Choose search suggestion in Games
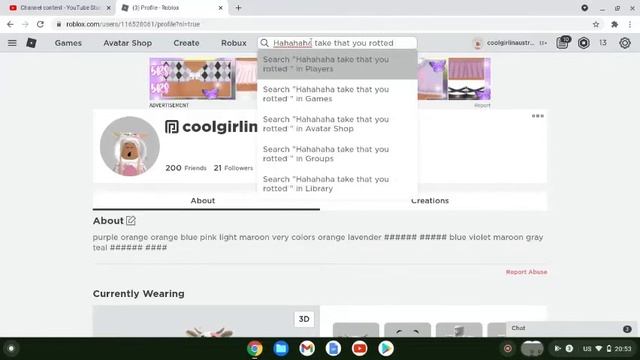The width and height of the screenshot is (640, 360). tap(337, 94)
